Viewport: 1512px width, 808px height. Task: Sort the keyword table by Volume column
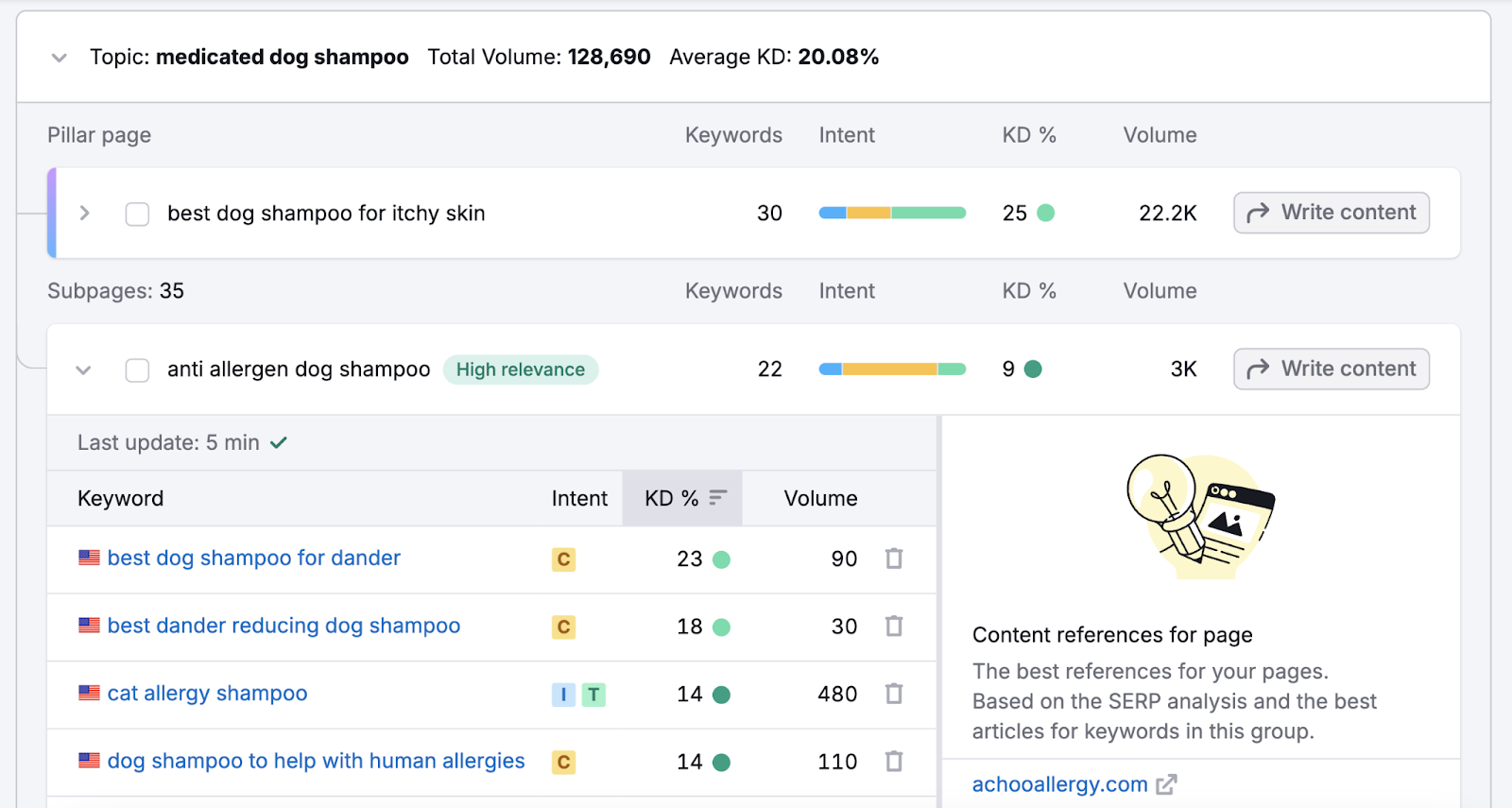coord(820,498)
